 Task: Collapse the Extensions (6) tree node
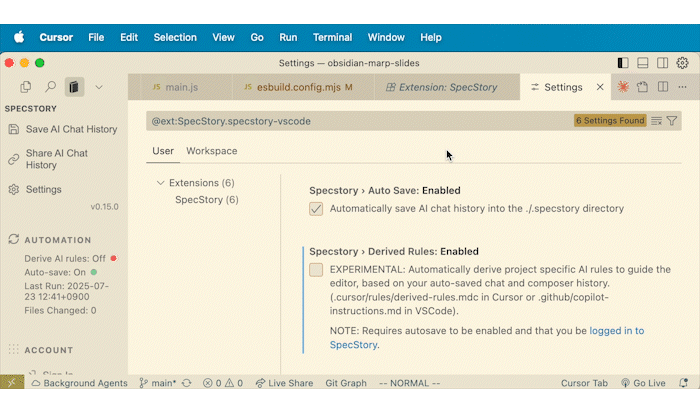[160, 183]
